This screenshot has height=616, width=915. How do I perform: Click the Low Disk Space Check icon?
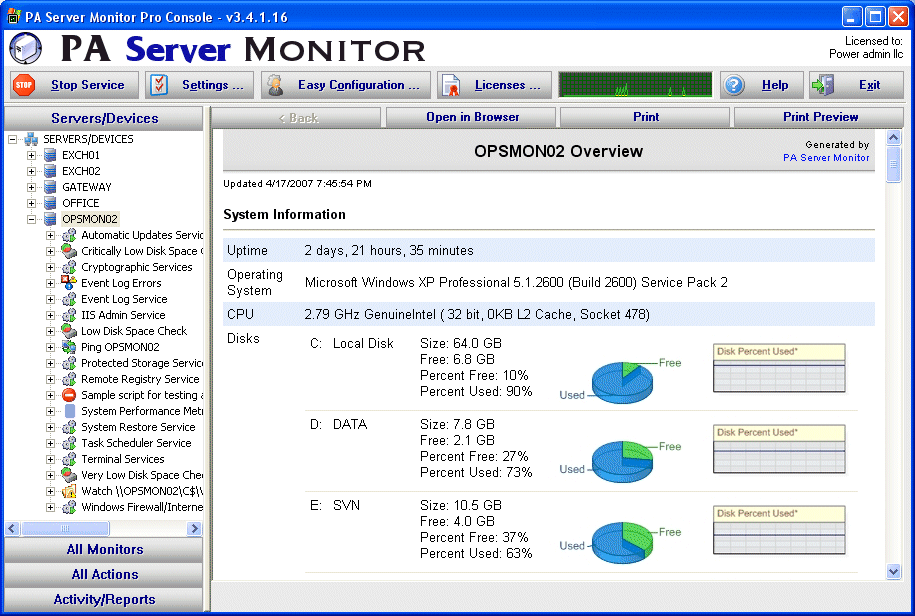(69, 331)
